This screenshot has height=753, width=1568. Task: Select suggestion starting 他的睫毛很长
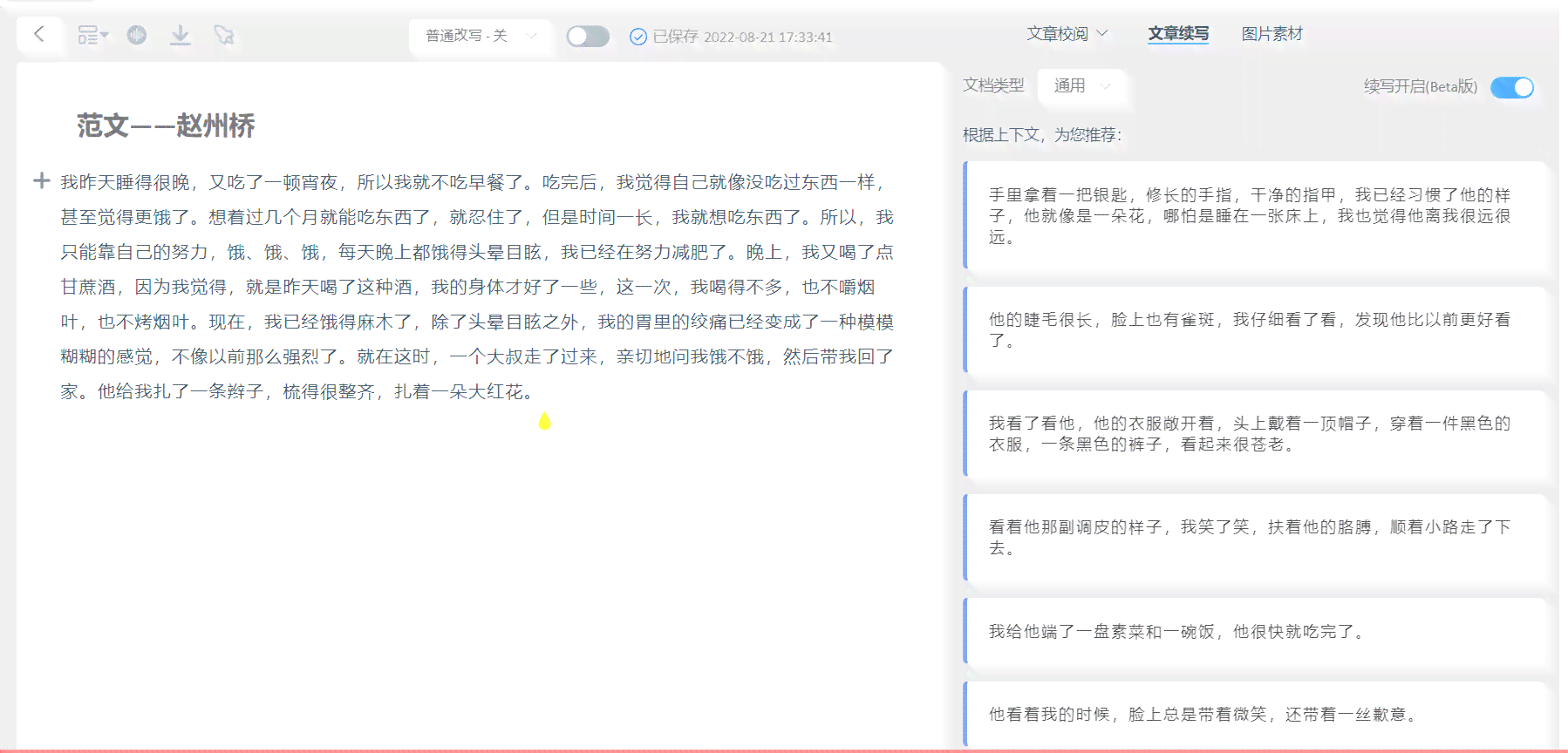pyautogui.click(x=1254, y=329)
